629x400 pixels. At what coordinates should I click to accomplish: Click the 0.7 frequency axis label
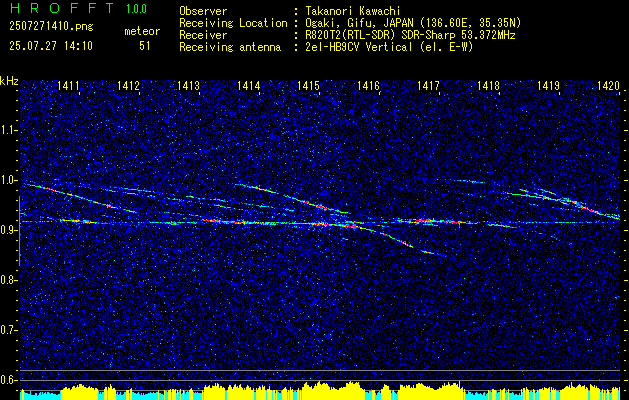[8, 330]
